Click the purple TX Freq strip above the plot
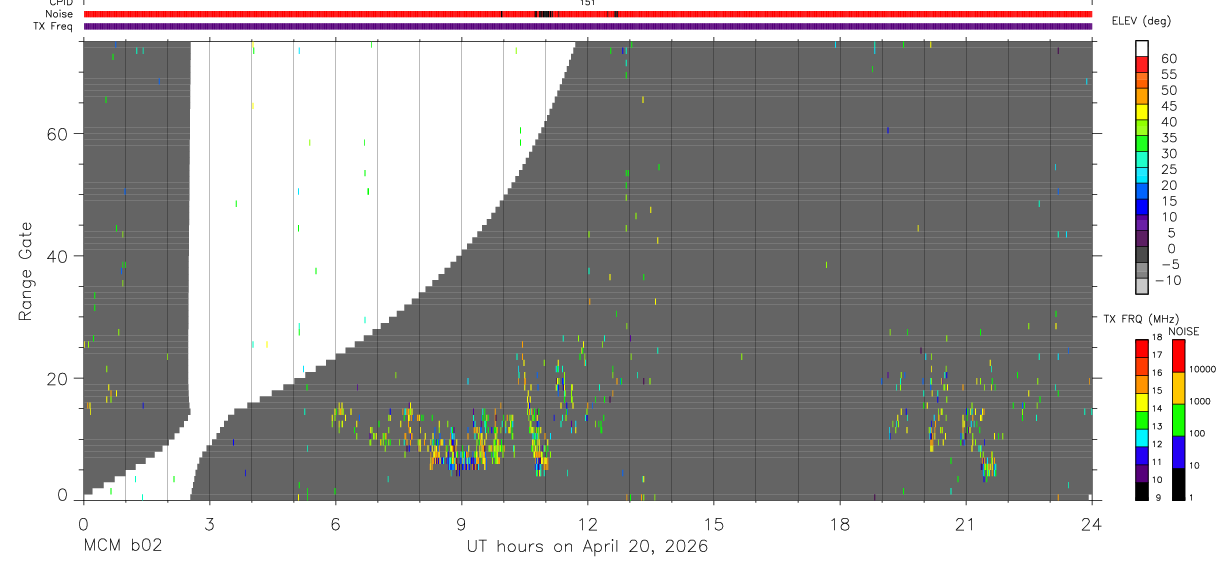1228x567 pixels. 587,26
